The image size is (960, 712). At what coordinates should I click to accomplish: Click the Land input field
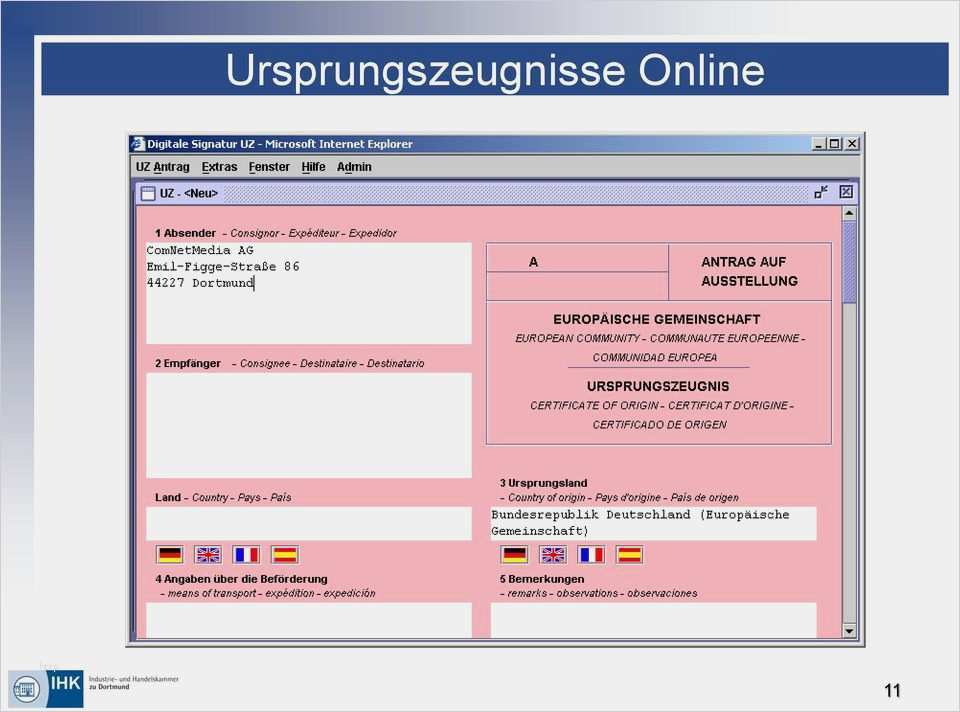tap(308, 523)
